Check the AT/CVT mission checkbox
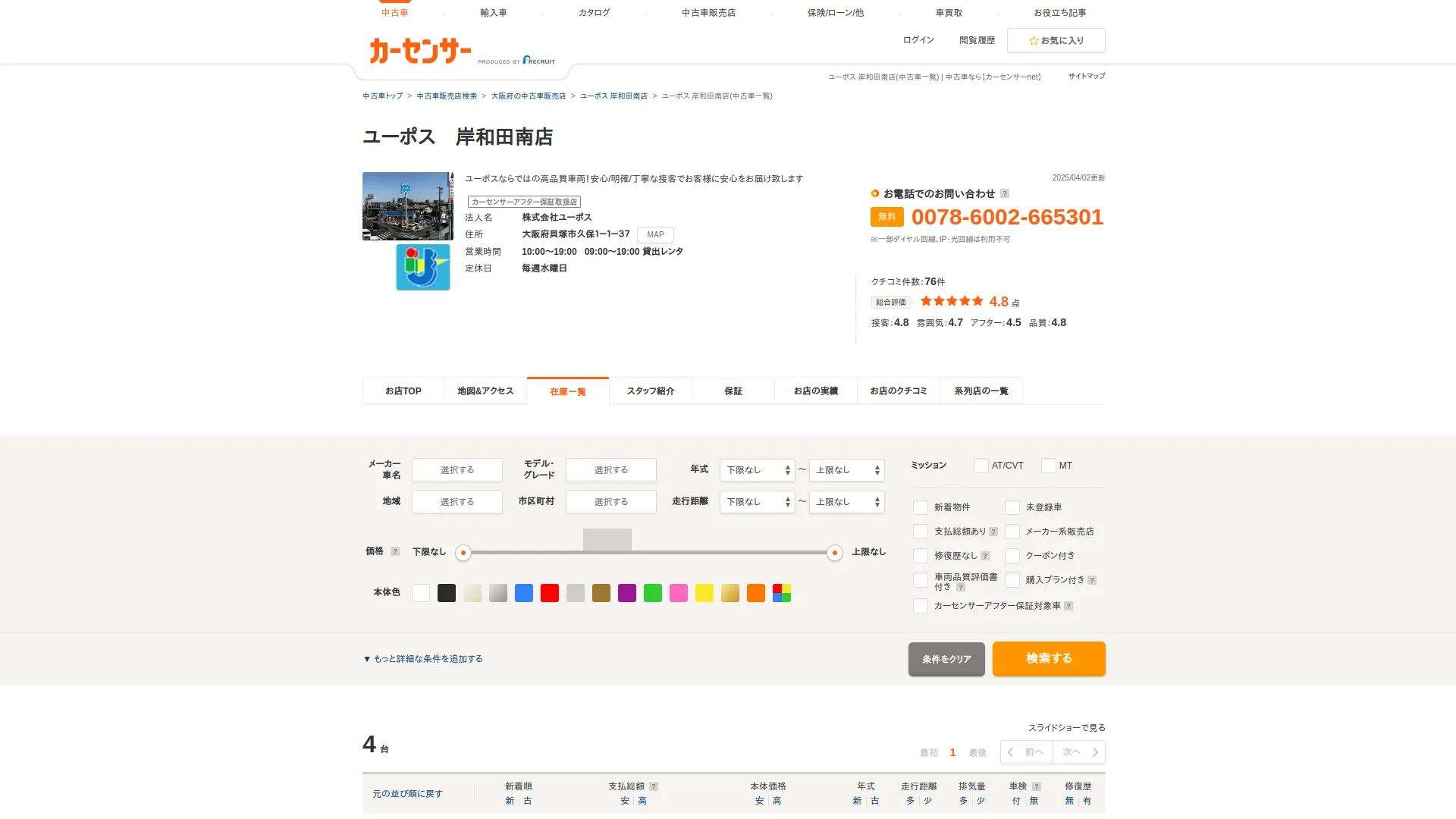1456x819 pixels. 981,466
